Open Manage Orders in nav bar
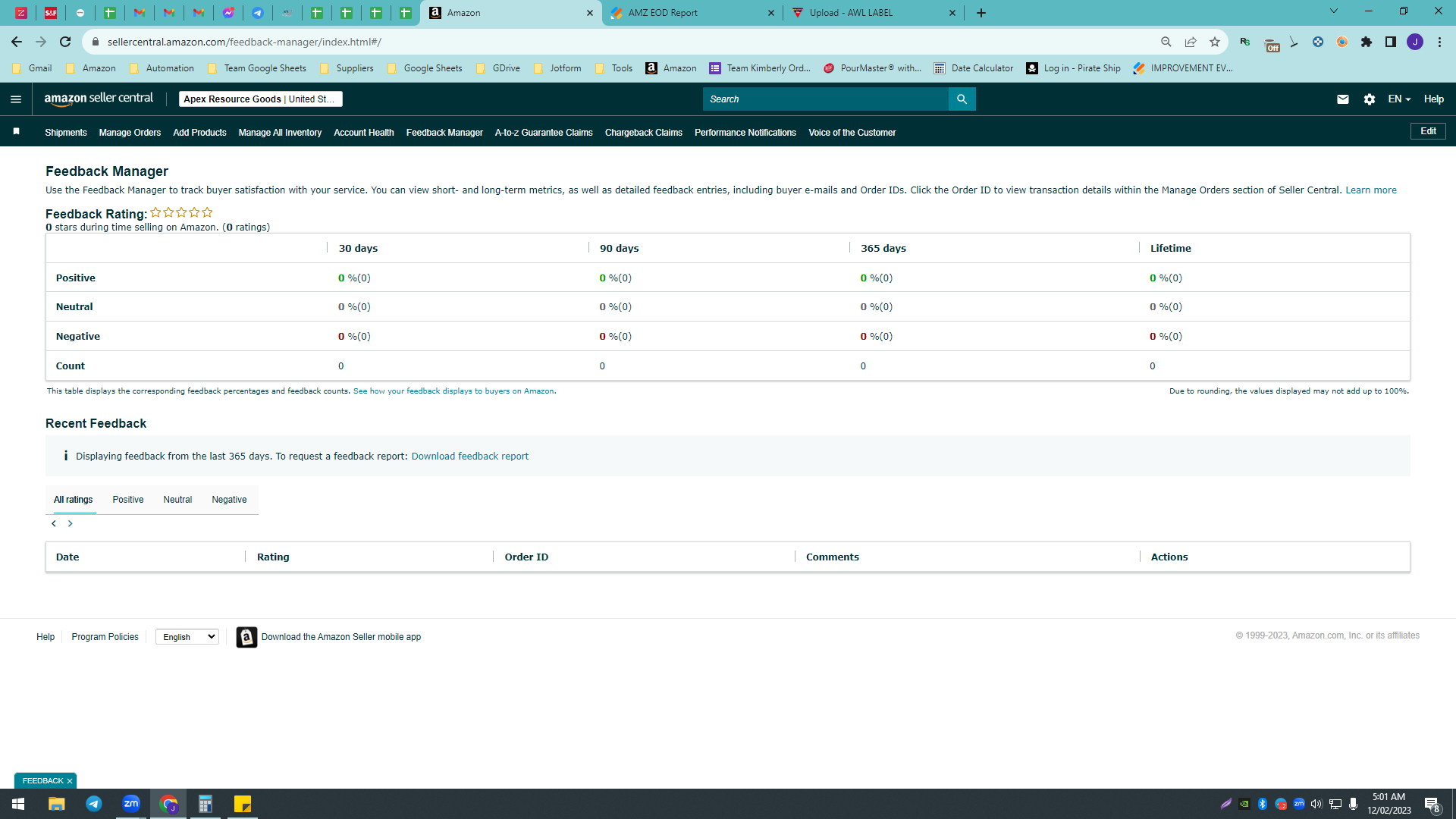 (130, 133)
